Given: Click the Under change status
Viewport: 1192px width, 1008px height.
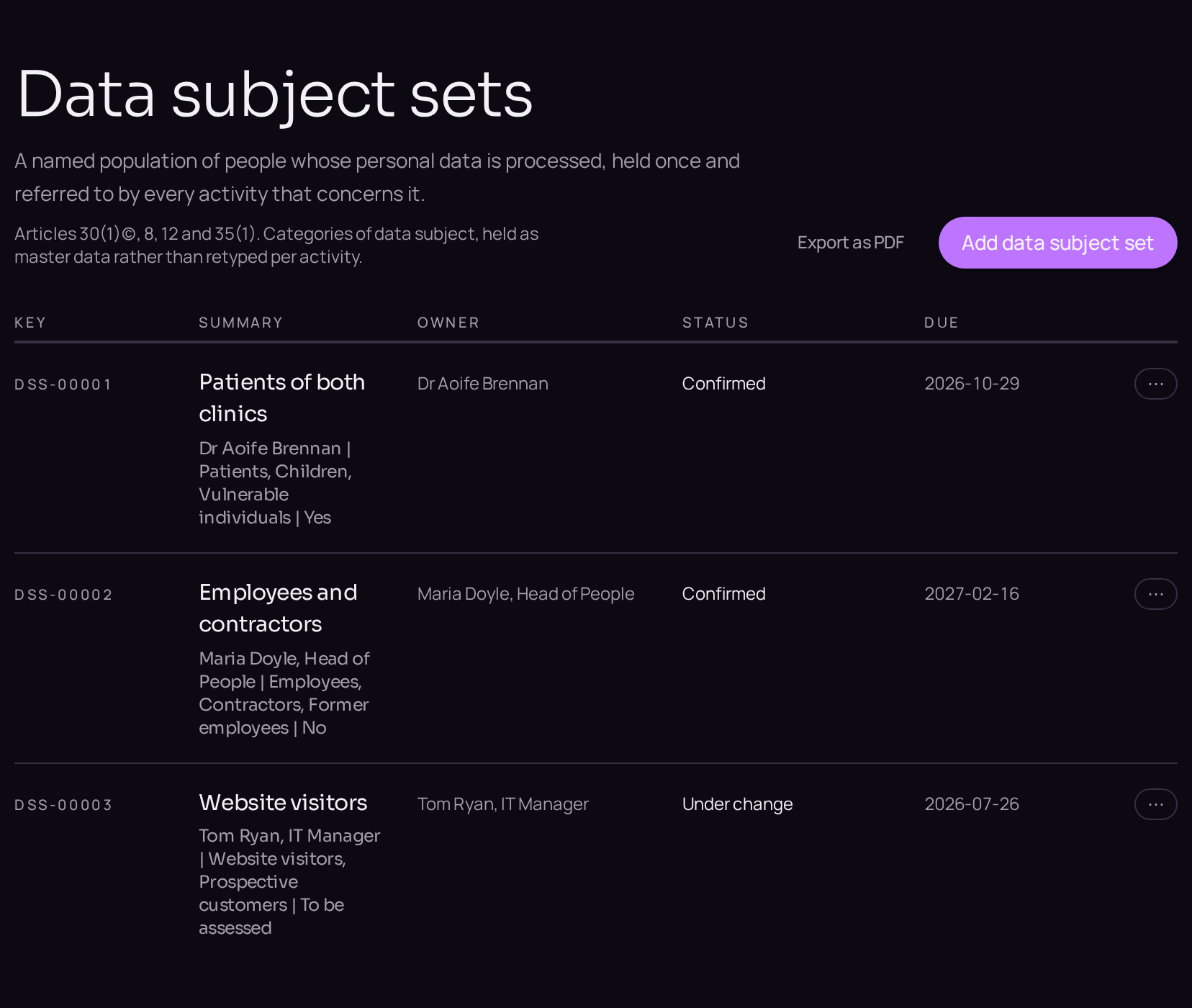Looking at the screenshot, I should (738, 804).
